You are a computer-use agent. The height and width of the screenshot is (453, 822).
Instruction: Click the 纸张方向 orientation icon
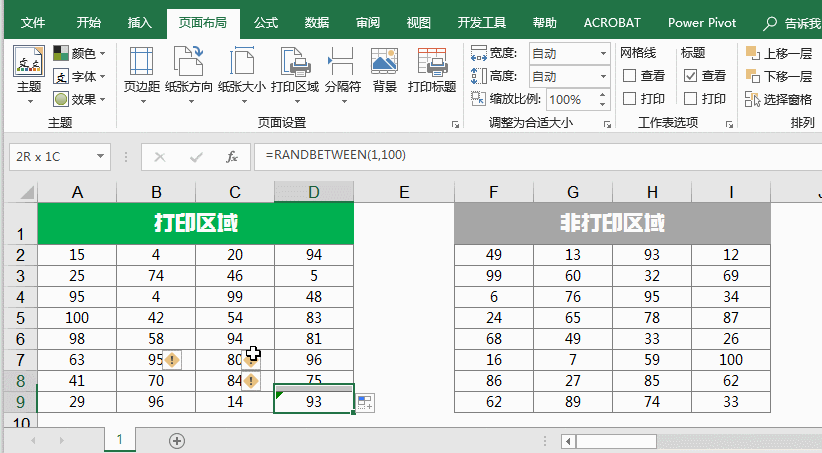[189, 62]
